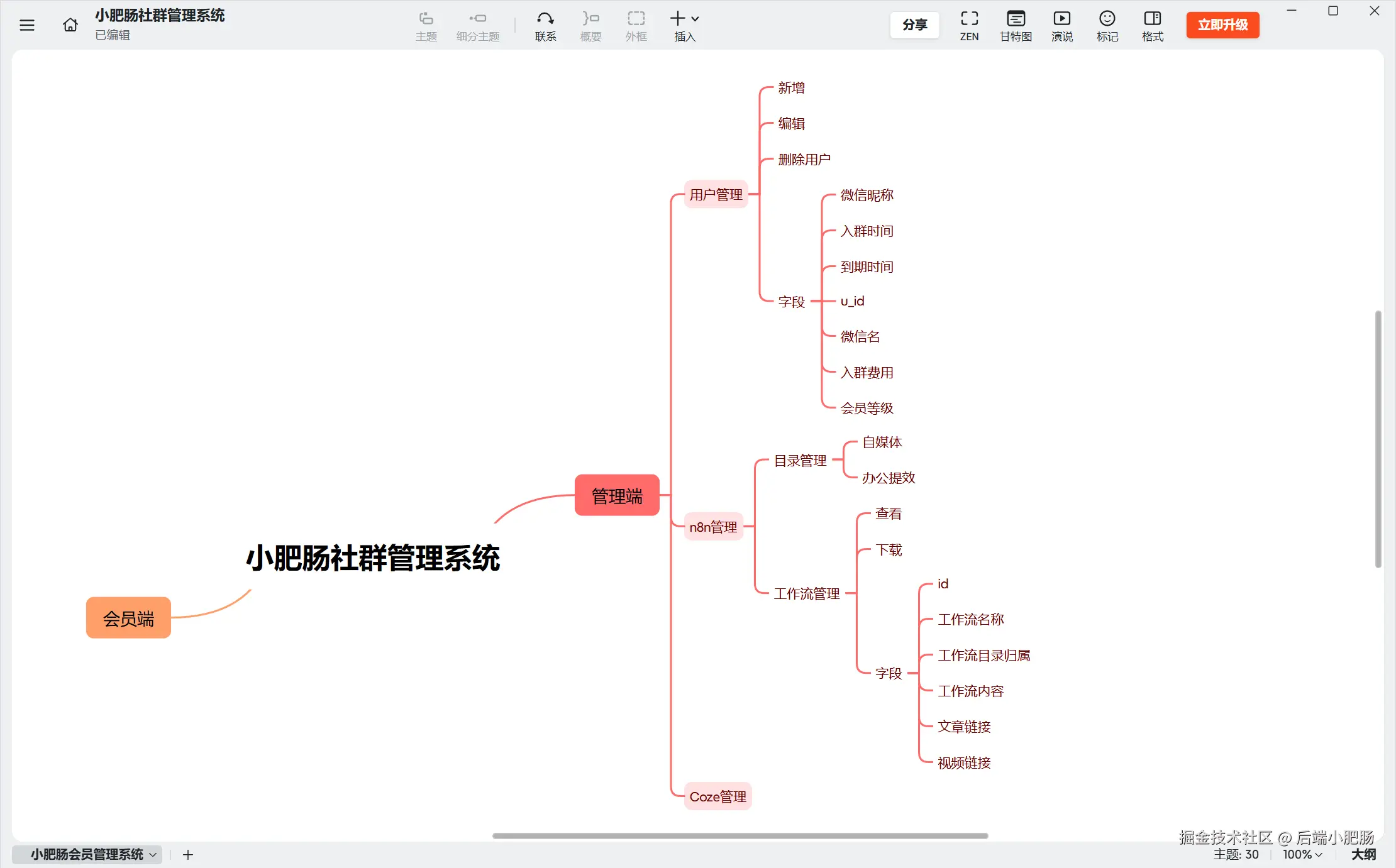
Task: Click the 分享 share button
Action: [914, 25]
